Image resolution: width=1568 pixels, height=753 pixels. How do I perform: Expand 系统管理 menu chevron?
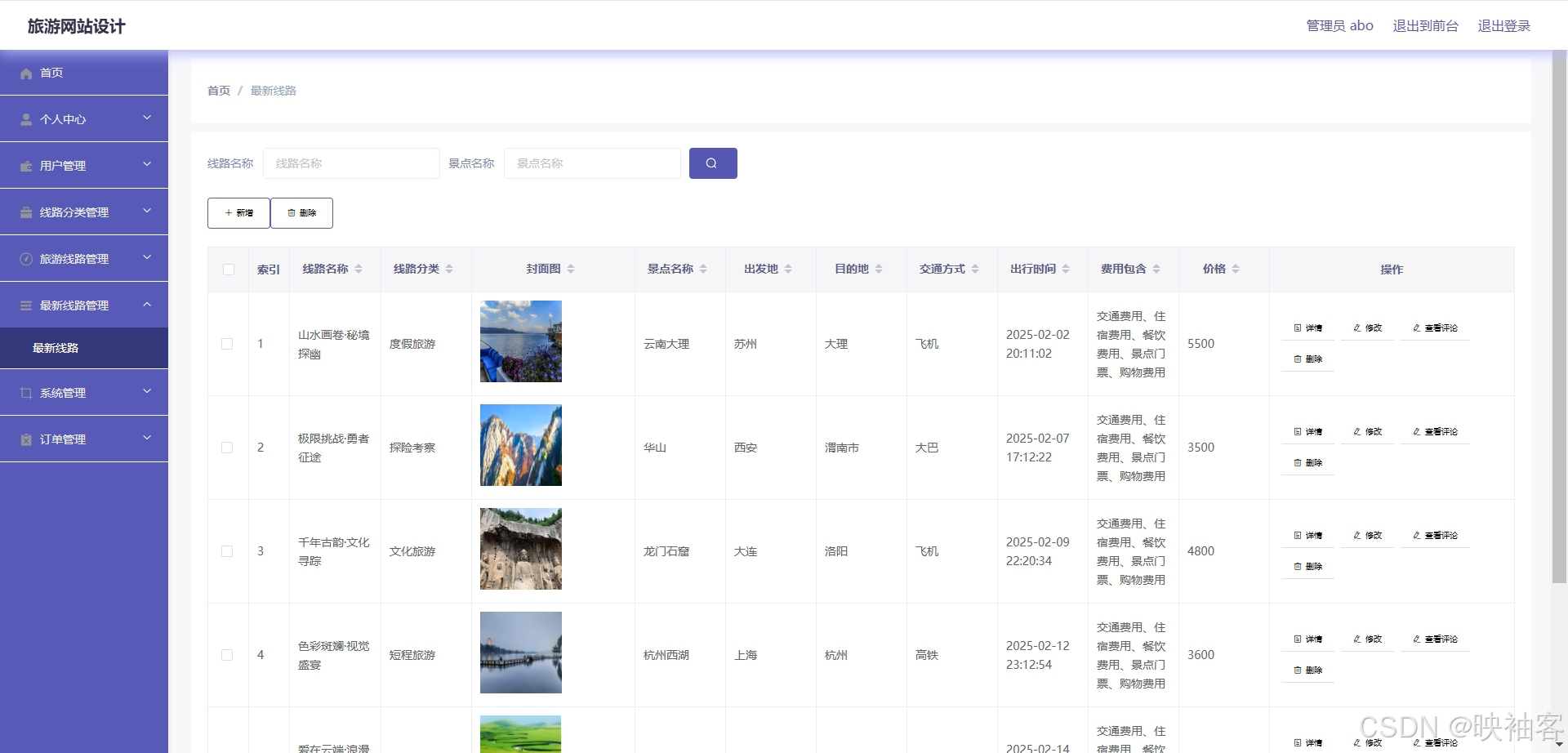pyautogui.click(x=147, y=392)
